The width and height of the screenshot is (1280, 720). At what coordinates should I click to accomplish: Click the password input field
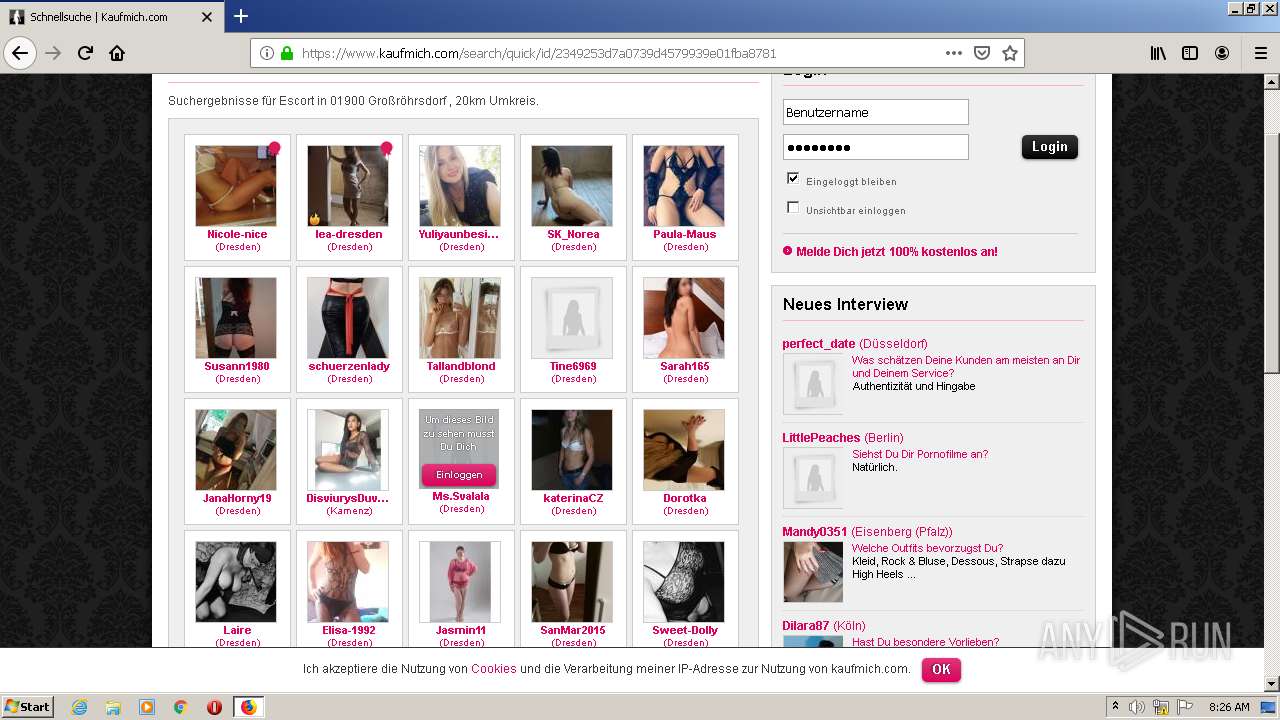click(x=875, y=147)
